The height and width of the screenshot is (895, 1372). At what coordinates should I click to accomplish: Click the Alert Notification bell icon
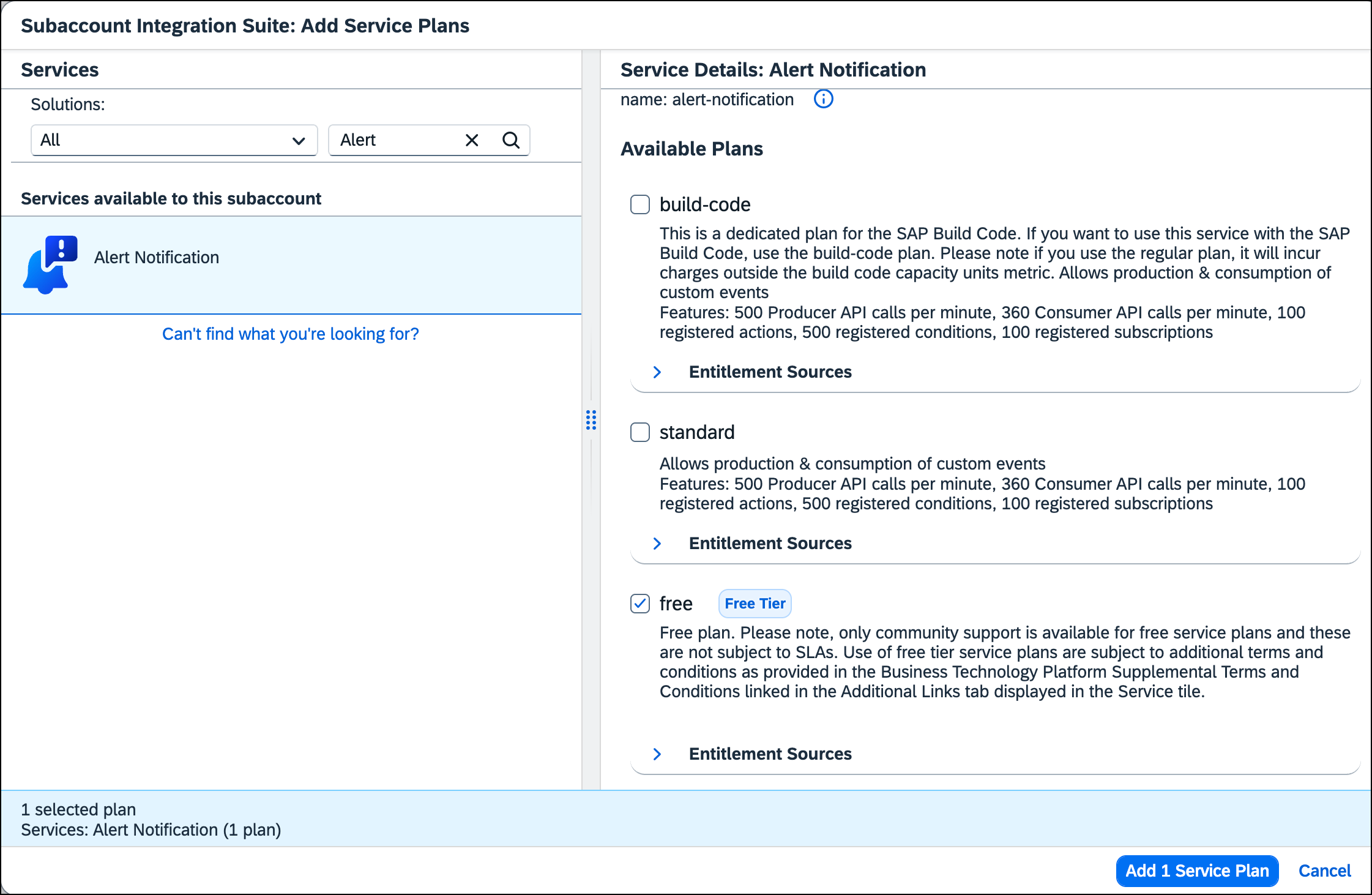pos(50,265)
